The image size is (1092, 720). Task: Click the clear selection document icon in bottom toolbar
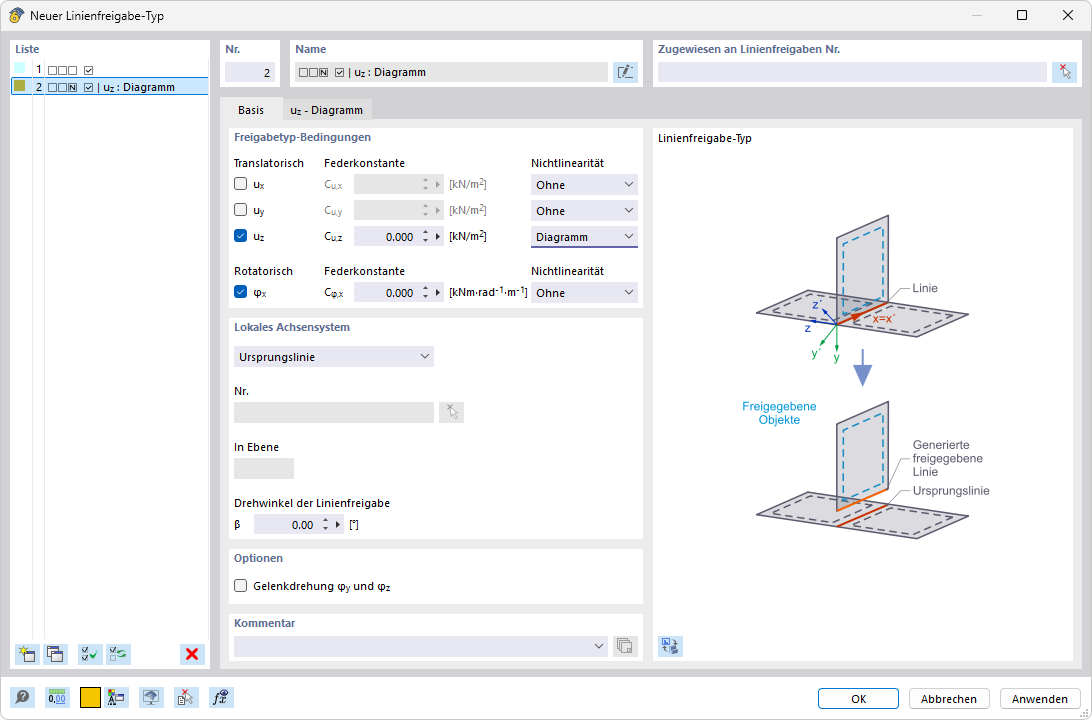(x=186, y=698)
